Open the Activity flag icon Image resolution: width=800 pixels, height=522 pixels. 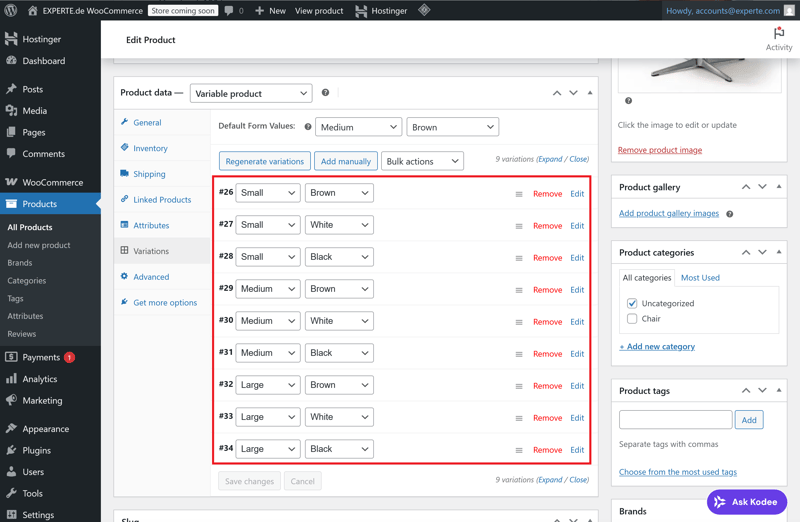779,34
